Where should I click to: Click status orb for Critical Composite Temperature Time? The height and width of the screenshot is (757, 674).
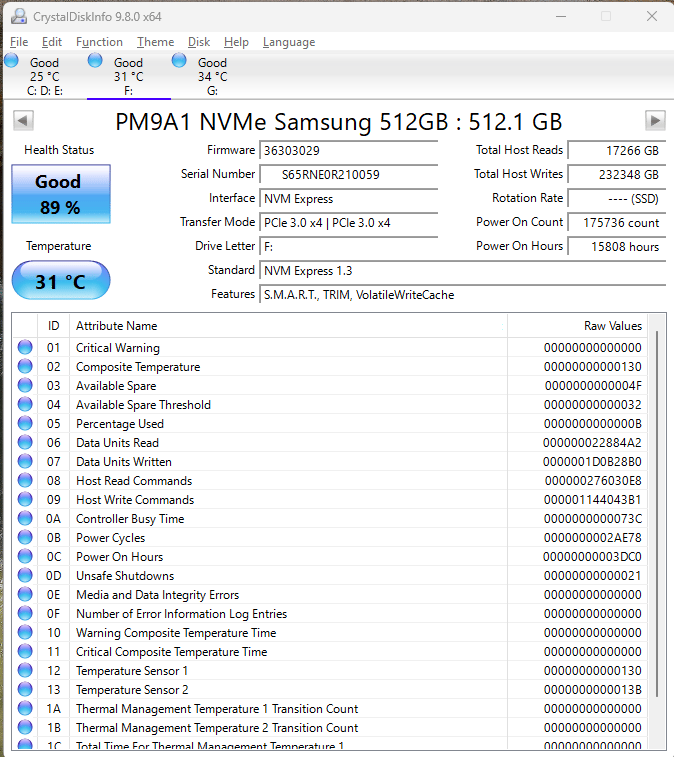[25, 651]
